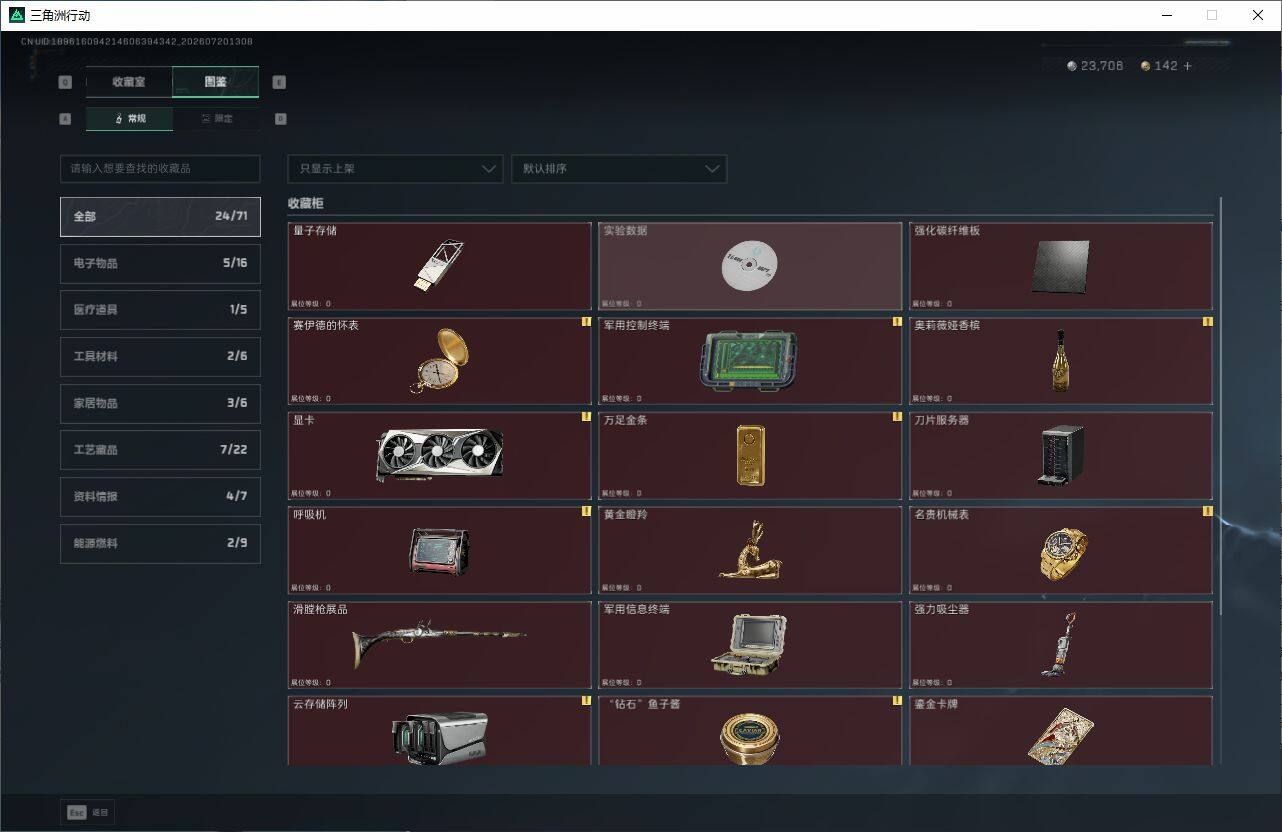Pick the 名贵机械表 gold wristwatch item
1282x832 pixels.
click(x=1061, y=550)
